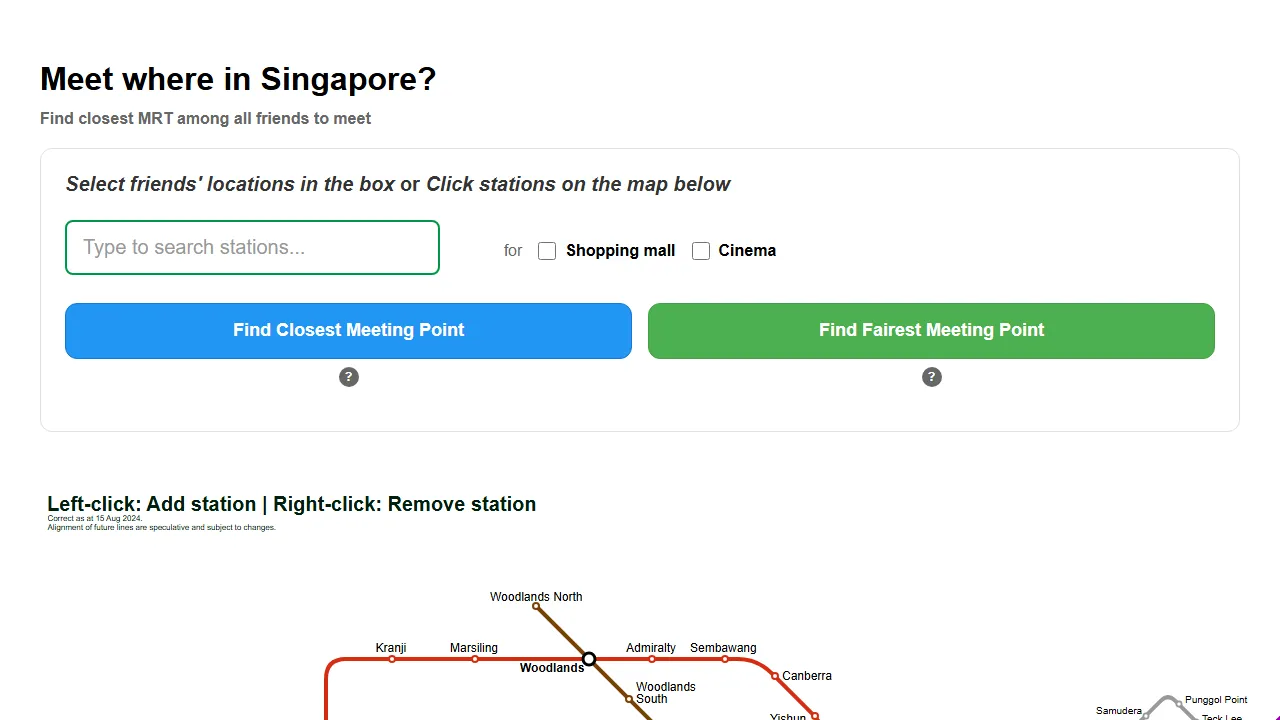The height and width of the screenshot is (720, 1280).
Task: Click the Woodlands interchange station marker
Action: click(x=589, y=659)
